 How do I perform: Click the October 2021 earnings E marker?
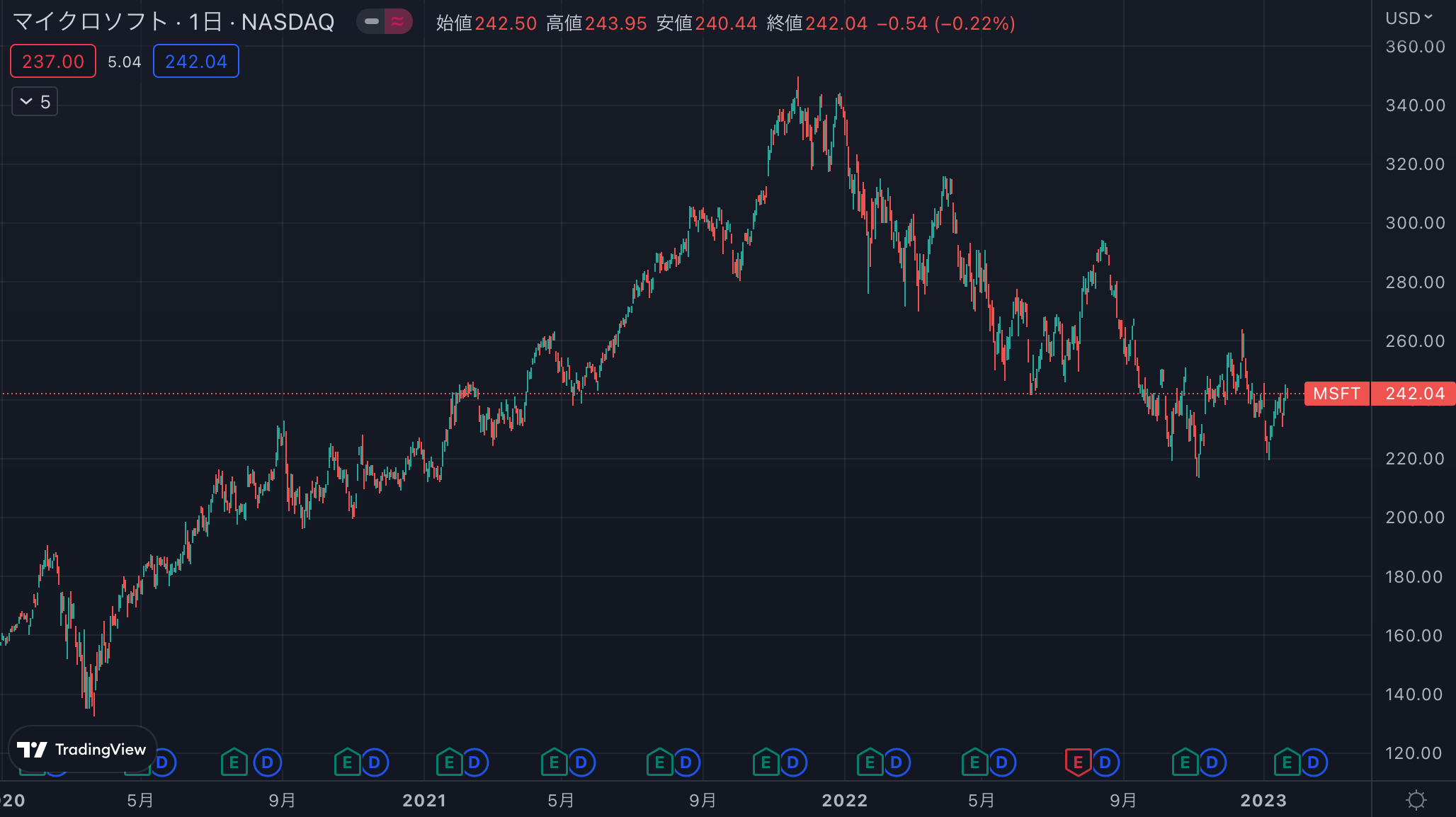tap(766, 762)
